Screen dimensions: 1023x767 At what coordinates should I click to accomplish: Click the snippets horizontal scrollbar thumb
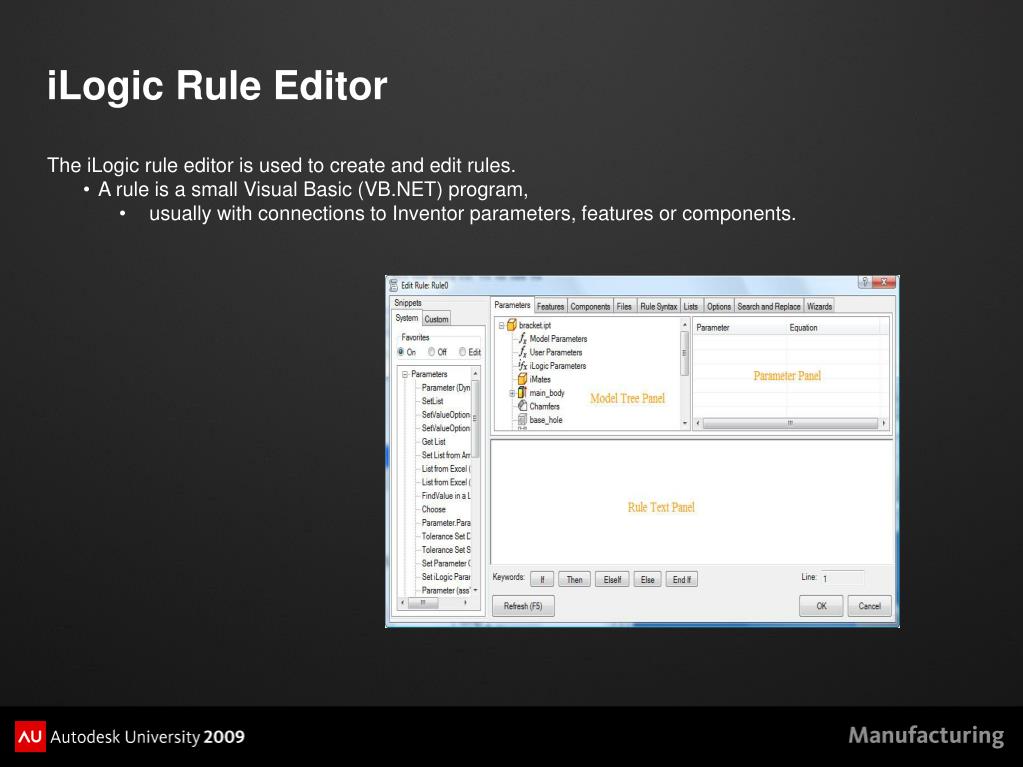pyautogui.click(x=423, y=603)
